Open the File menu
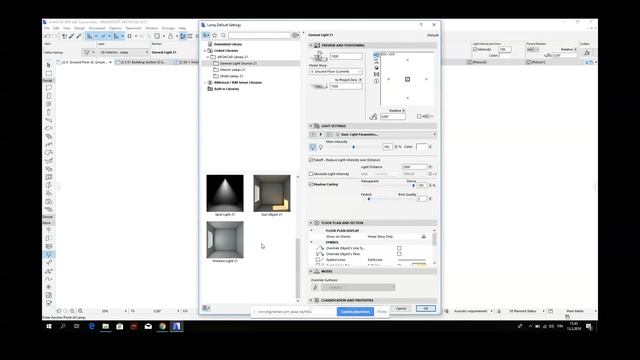640x360 pixels. coord(47,28)
